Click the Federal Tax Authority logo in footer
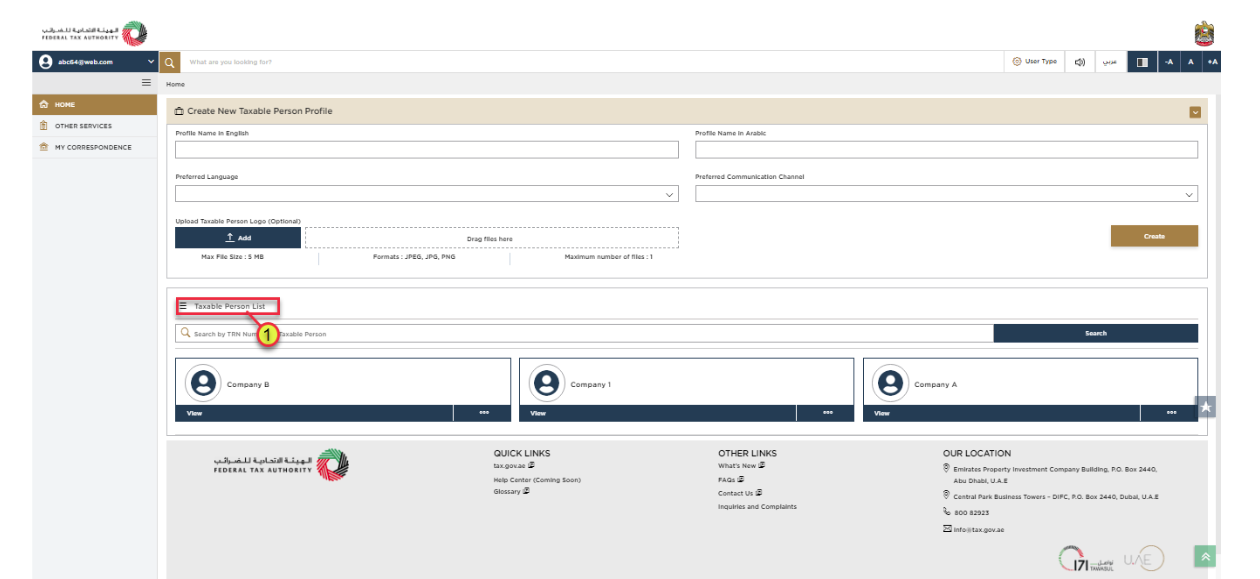 pyautogui.click(x=281, y=465)
